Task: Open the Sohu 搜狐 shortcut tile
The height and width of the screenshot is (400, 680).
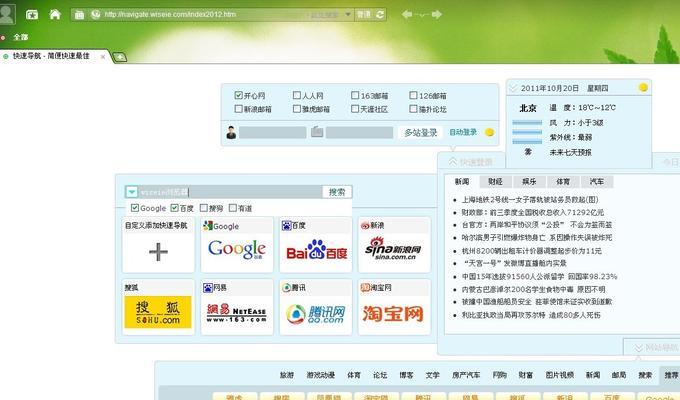Action: tap(158, 307)
